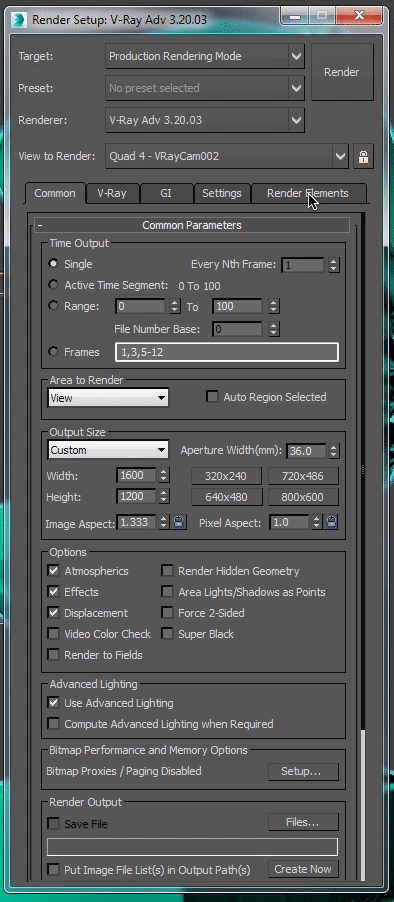Select the Frames radio button
Viewport: 394px width, 902px height.
(54, 351)
